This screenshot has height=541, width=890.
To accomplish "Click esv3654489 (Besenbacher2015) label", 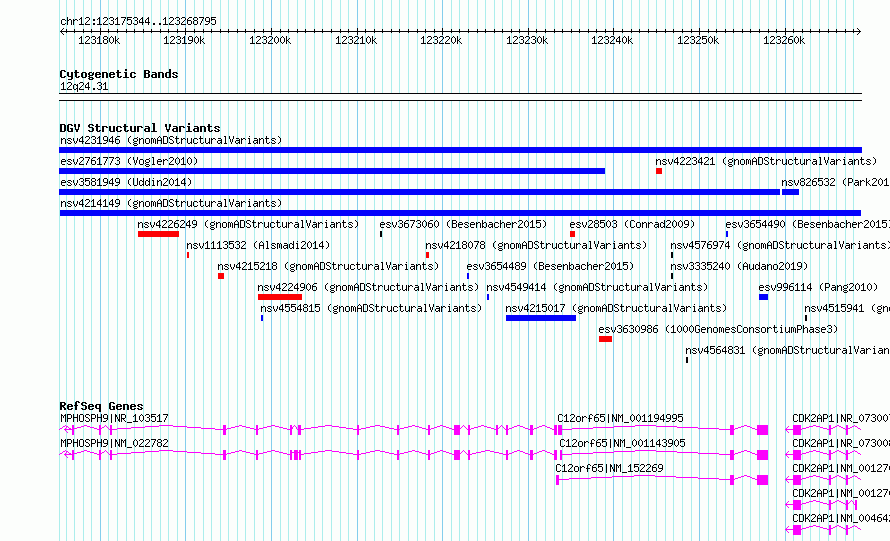I will pos(550,266).
